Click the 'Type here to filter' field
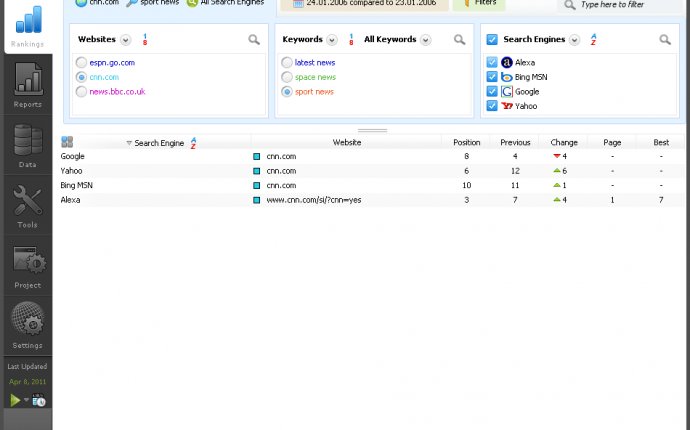Viewport: 690px width, 430px height. click(626, 5)
